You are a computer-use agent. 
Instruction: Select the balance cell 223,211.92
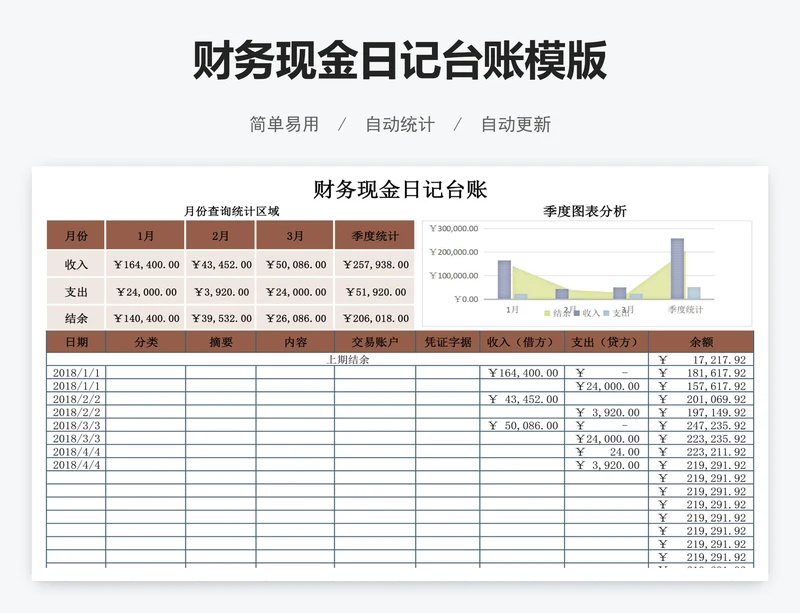(701, 452)
